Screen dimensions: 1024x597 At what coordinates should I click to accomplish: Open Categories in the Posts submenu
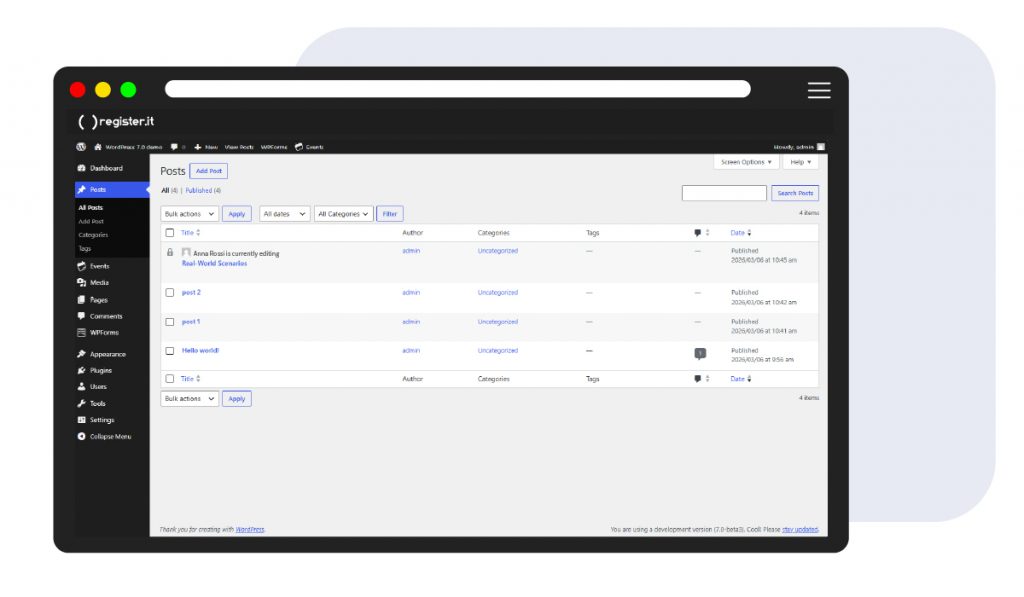coord(93,235)
